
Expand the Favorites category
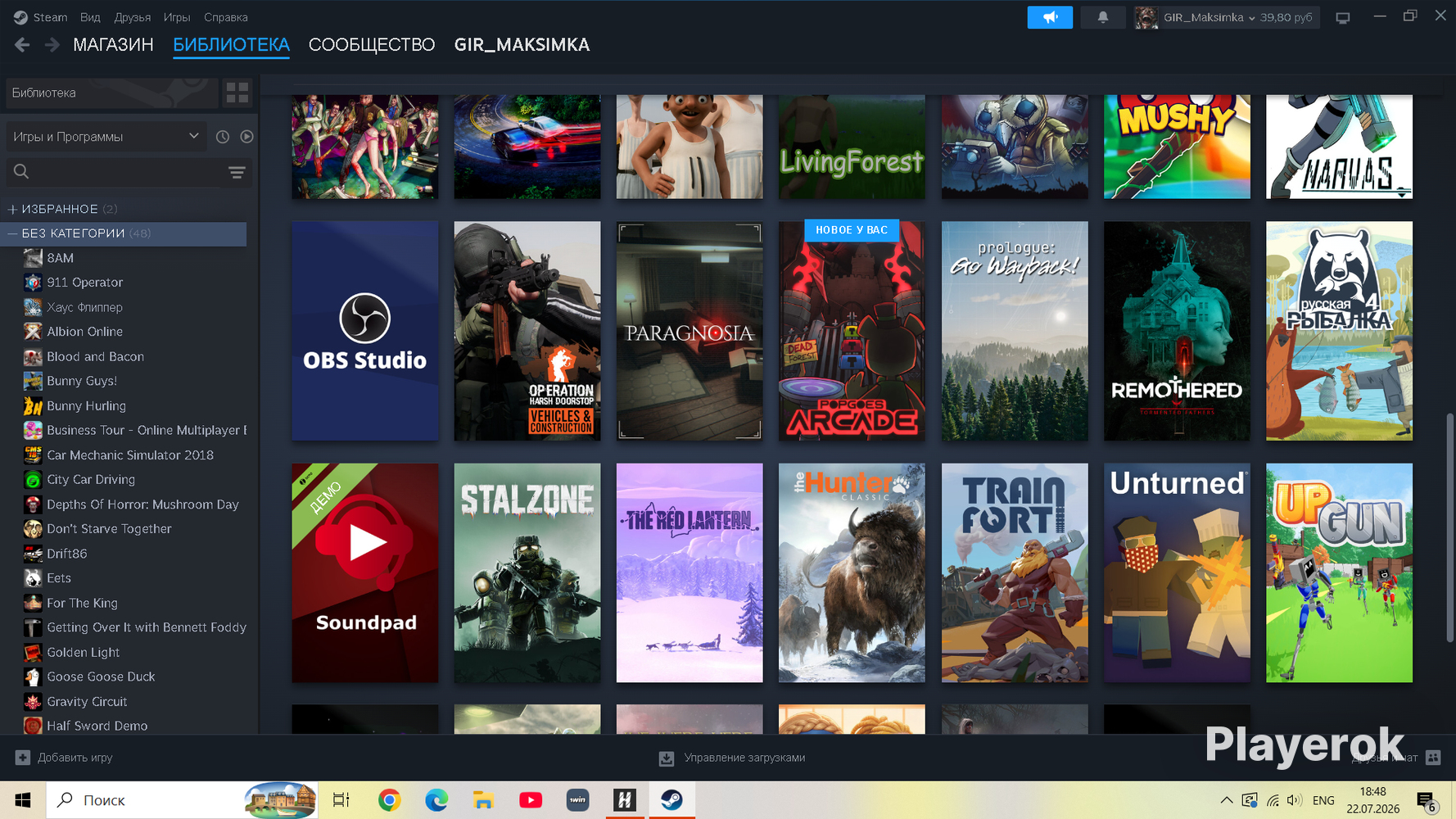pos(12,210)
